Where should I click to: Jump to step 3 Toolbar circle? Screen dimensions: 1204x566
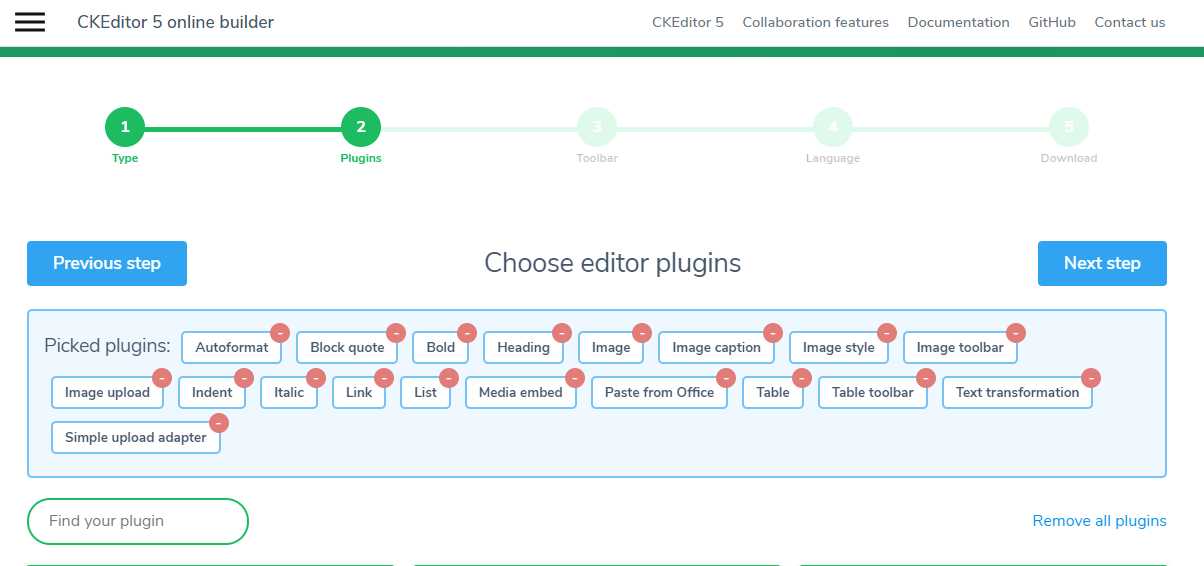[597, 127]
